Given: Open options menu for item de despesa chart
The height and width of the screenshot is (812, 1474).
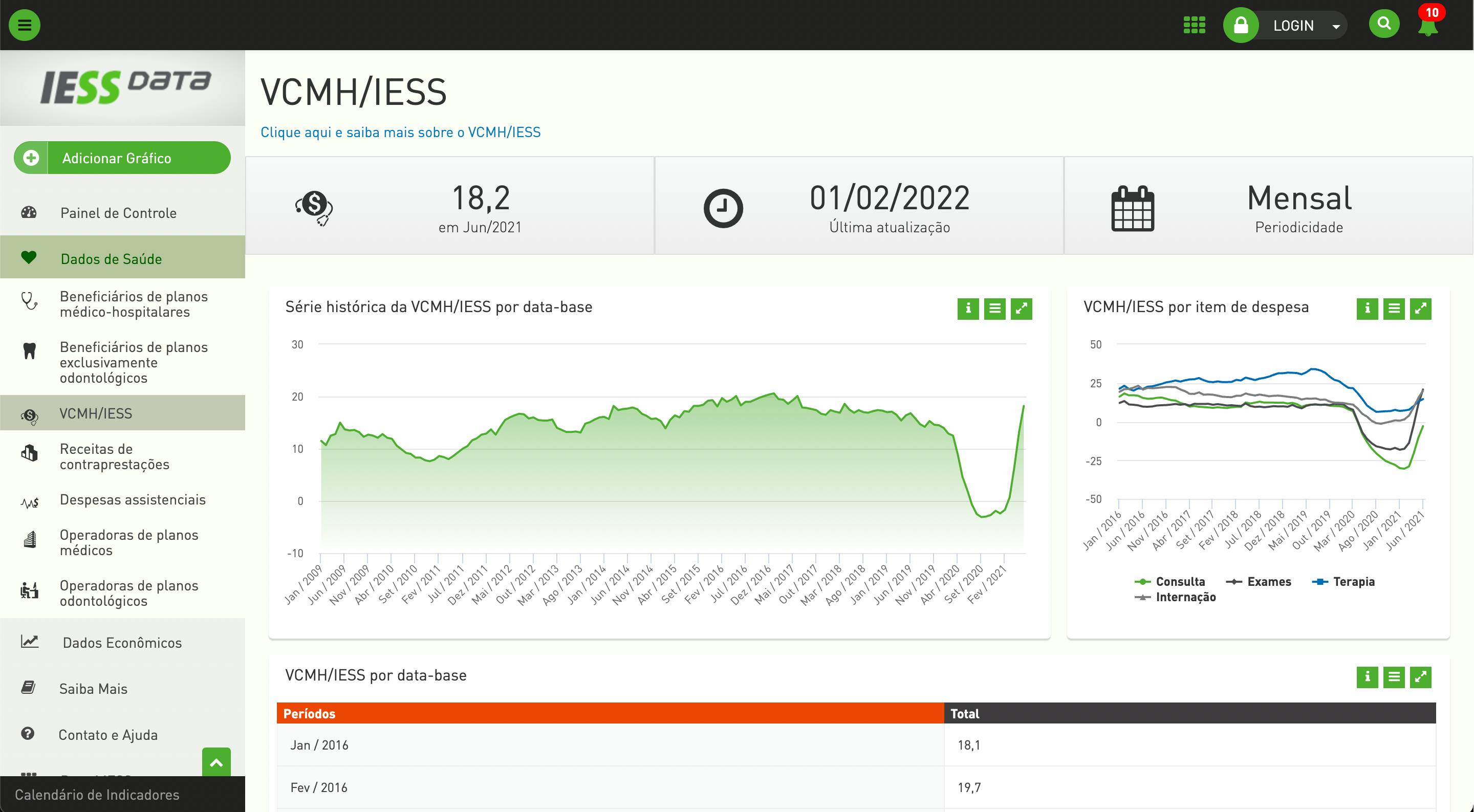Looking at the screenshot, I should click(x=1394, y=309).
